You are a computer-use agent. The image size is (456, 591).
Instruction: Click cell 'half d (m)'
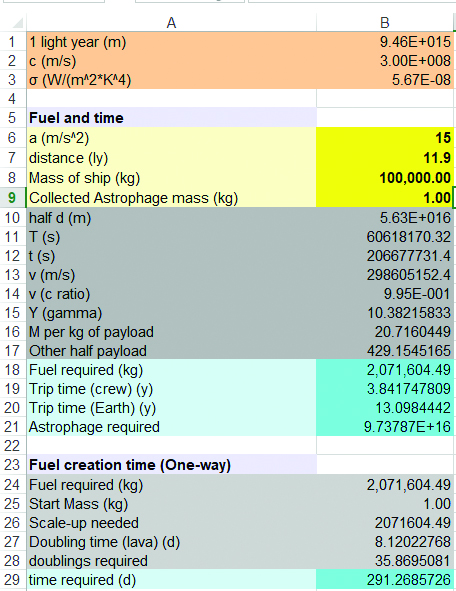(x=171, y=217)
